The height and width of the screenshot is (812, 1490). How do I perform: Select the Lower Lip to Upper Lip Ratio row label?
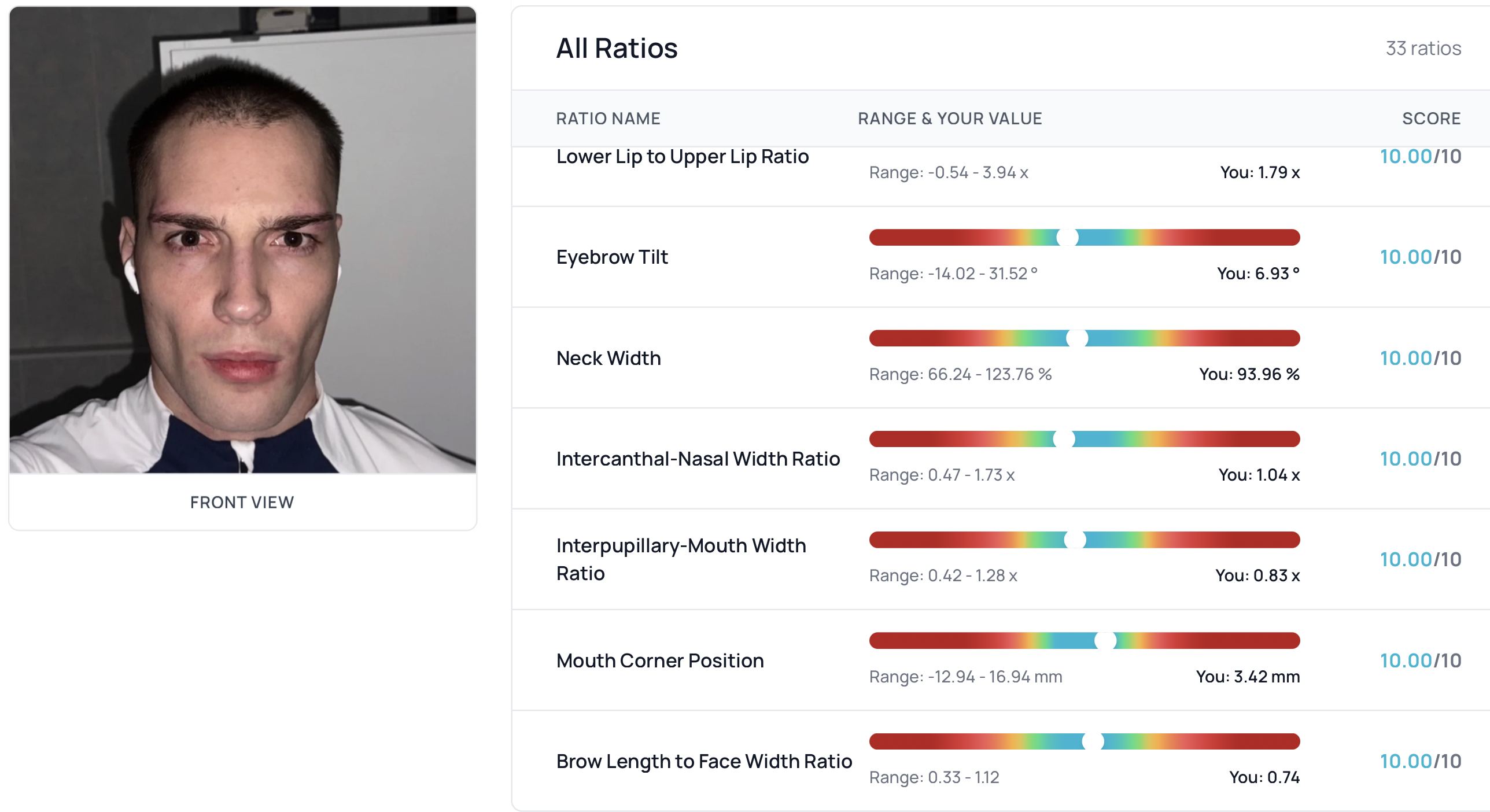[683, 157]
